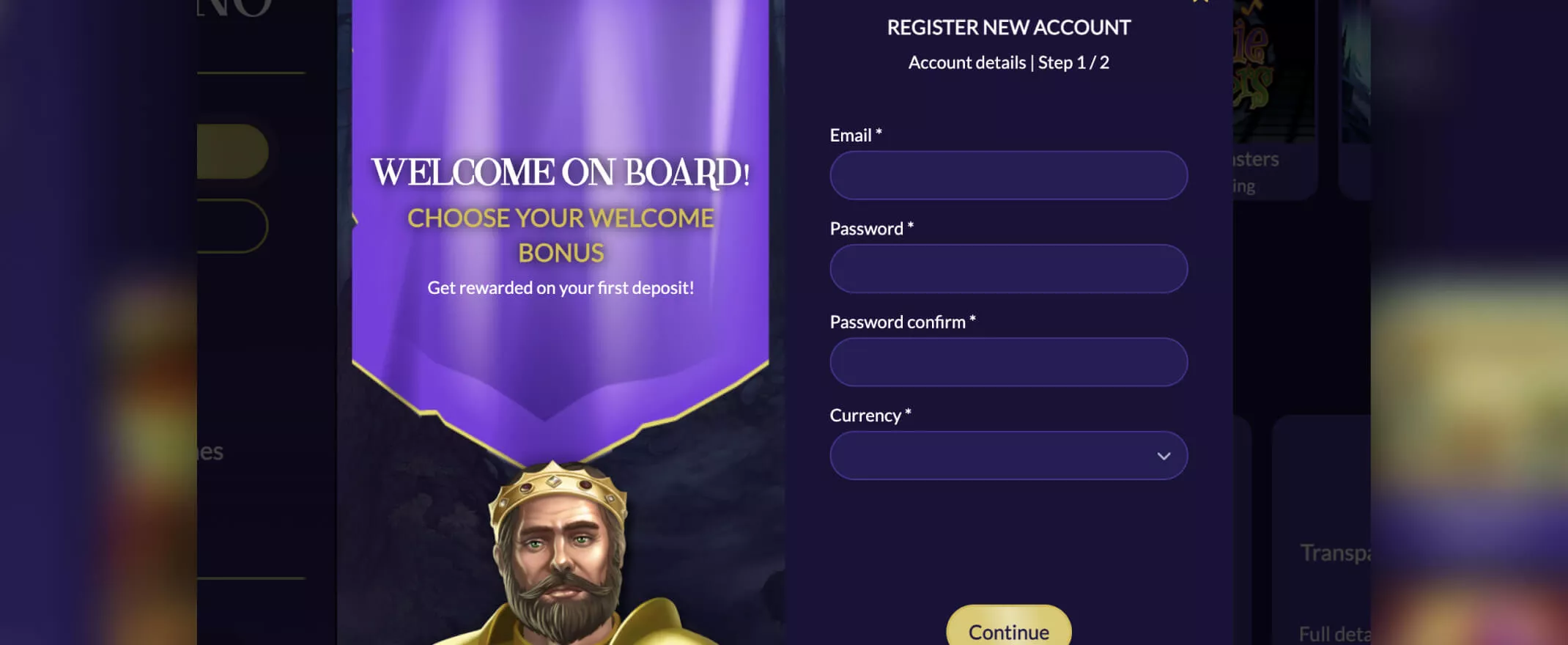Click the yellow pill button at left
The height and width of the screenshot is (645, 1568).
232,151
